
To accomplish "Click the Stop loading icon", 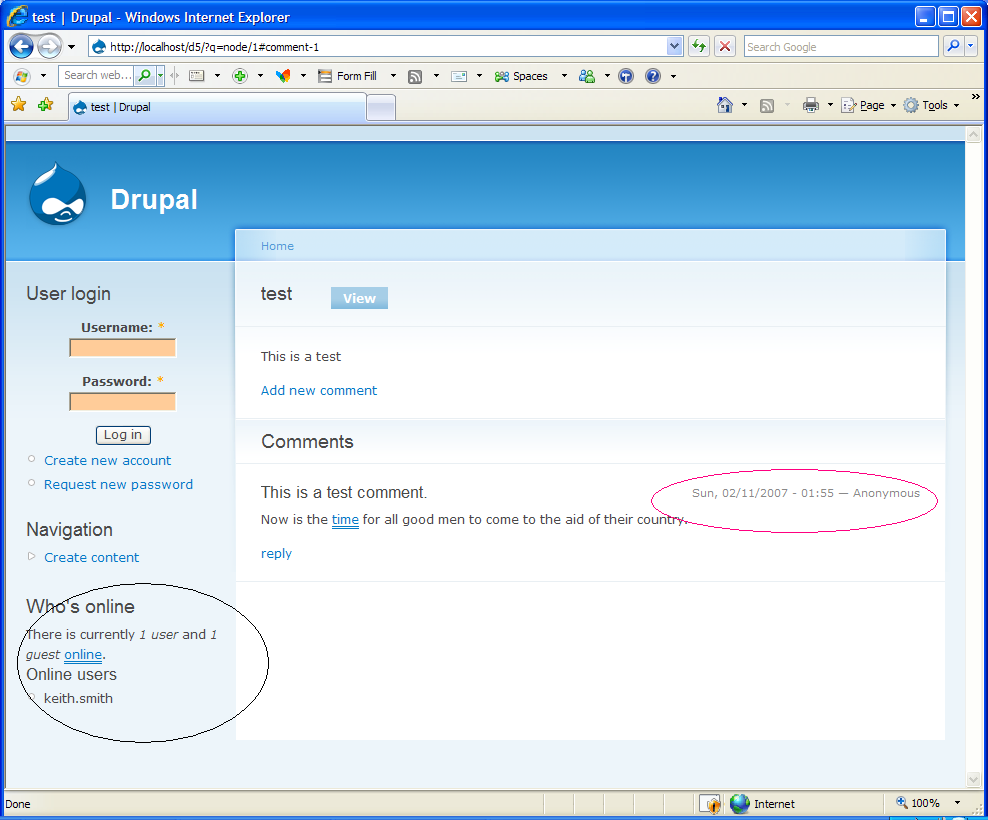I will pos(724,46).
